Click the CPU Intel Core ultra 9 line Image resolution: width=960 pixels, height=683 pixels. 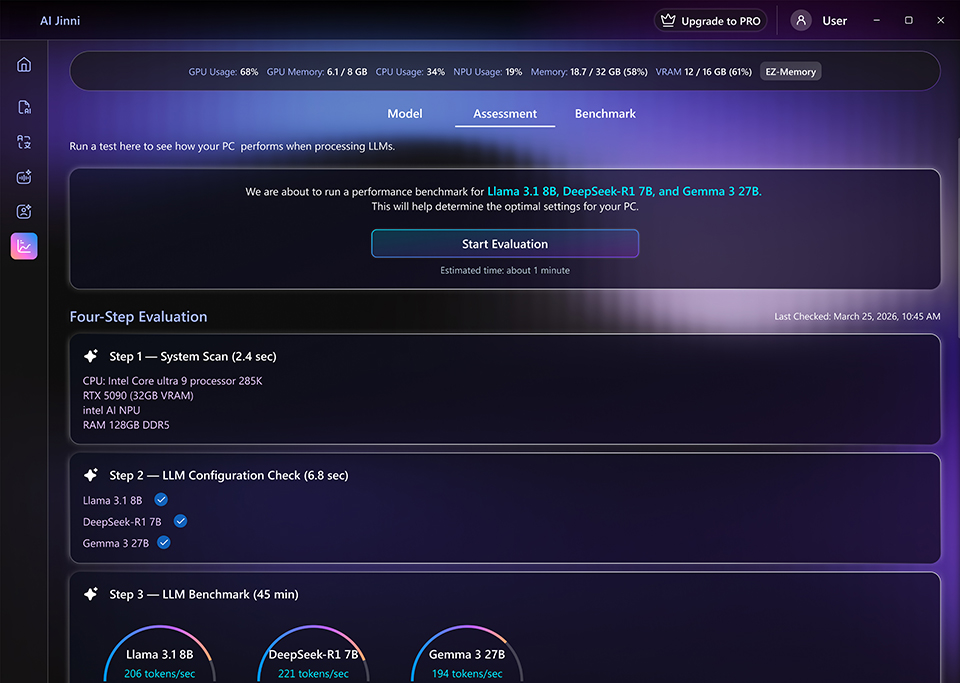[x=173, y=381]
